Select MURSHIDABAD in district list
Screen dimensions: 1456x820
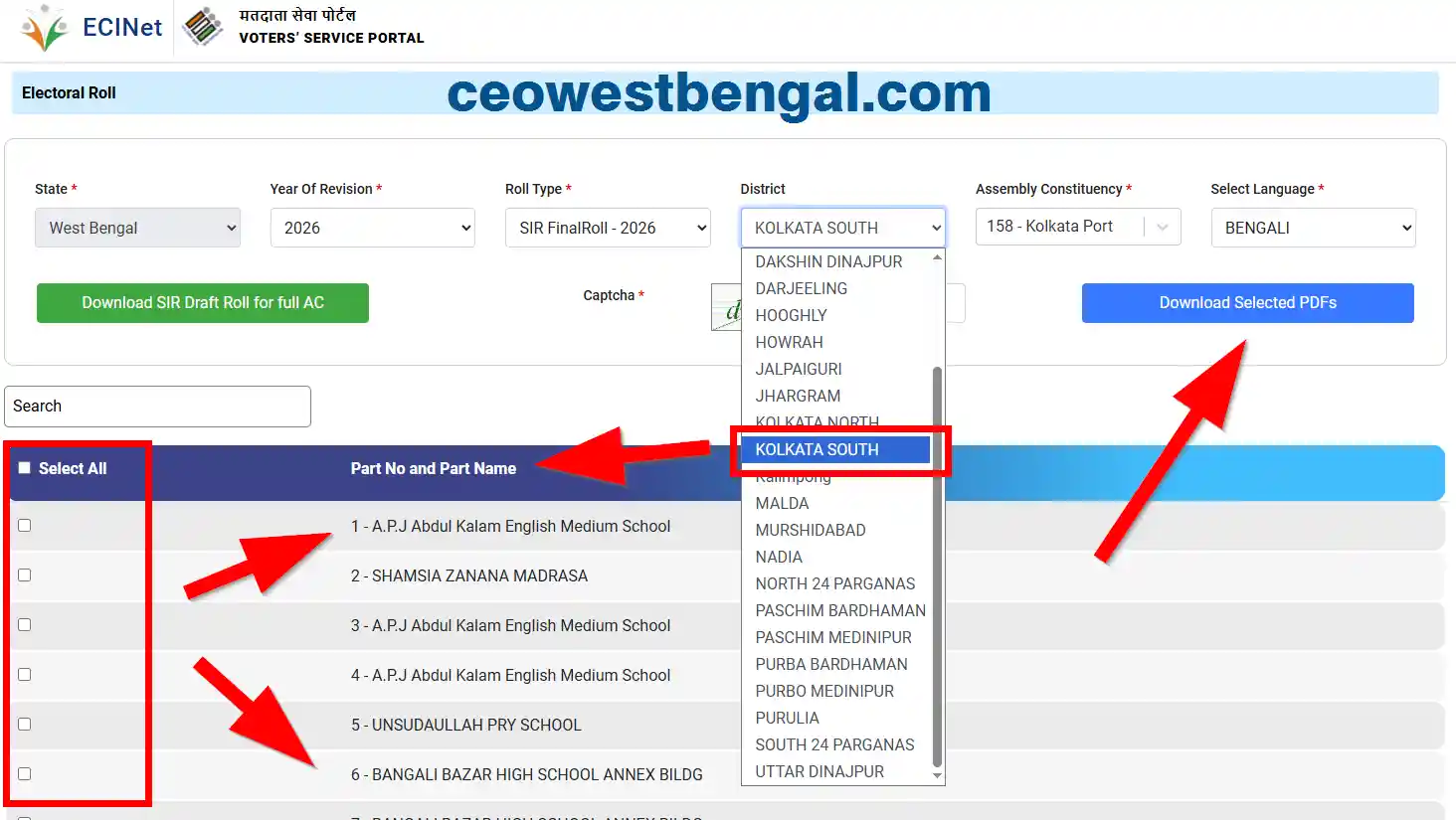[x=810, y=530]
